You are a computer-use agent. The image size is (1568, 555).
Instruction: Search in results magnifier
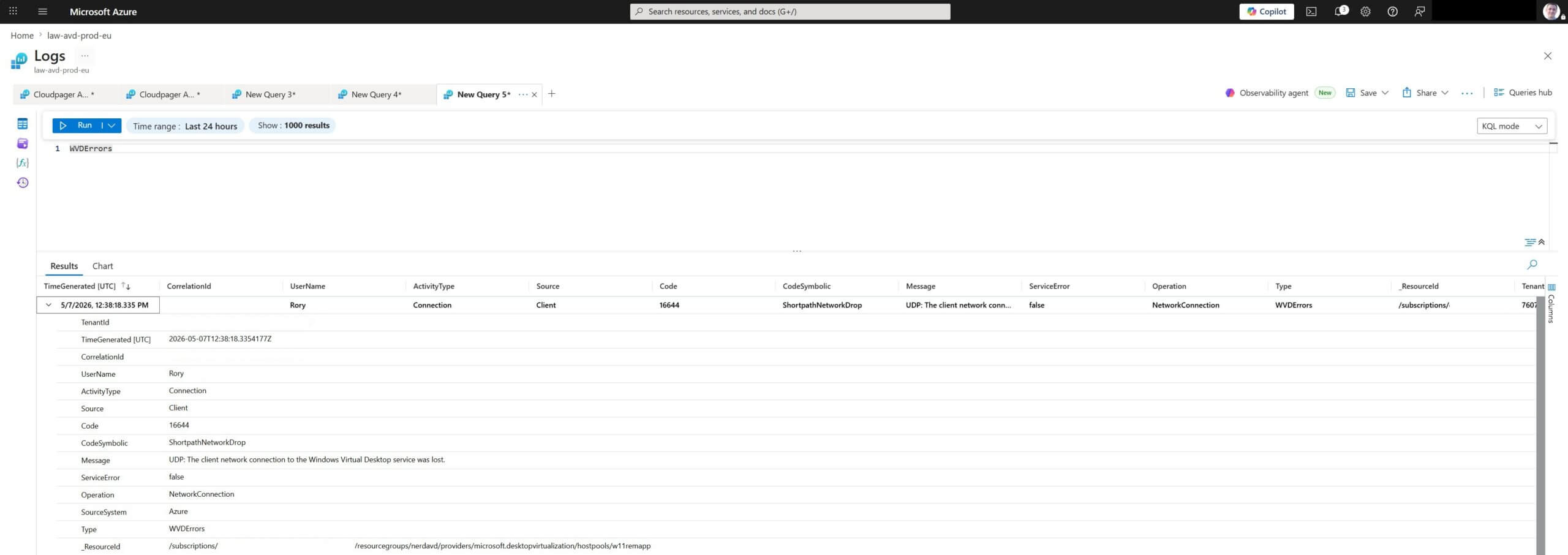click(1532, 265)
